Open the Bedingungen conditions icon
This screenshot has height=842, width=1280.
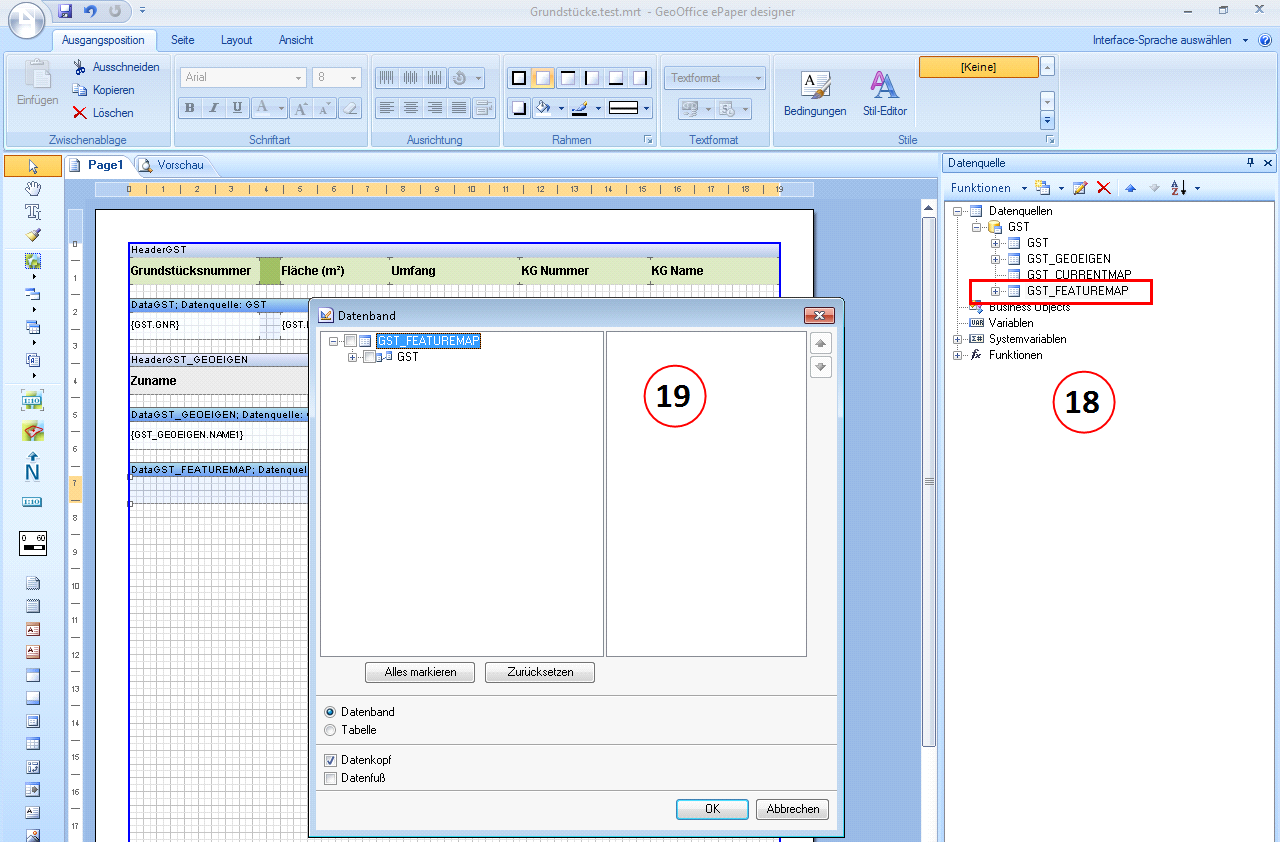(x=814, y=94)
